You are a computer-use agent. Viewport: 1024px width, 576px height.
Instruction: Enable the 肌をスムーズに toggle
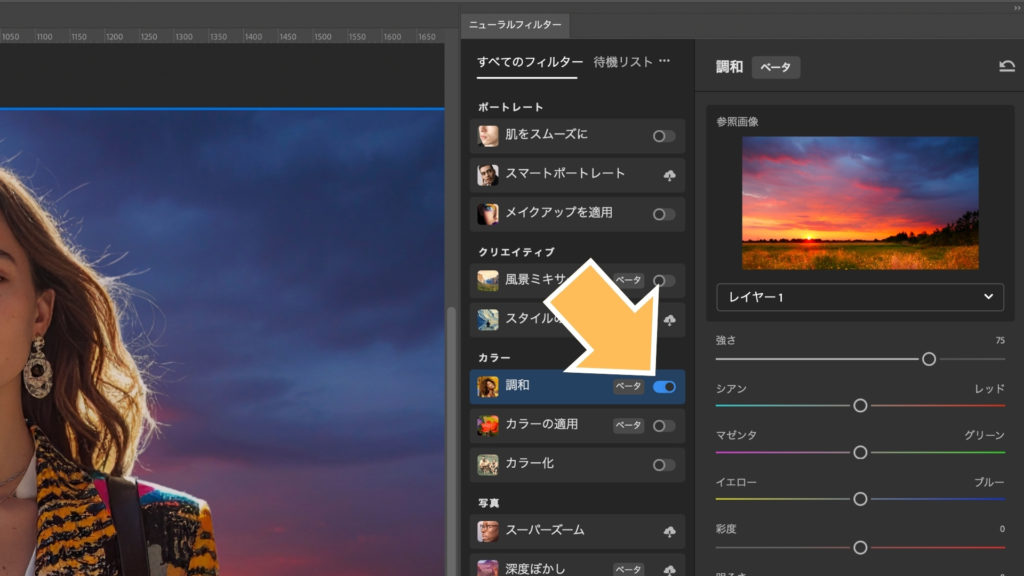(663, 136)
